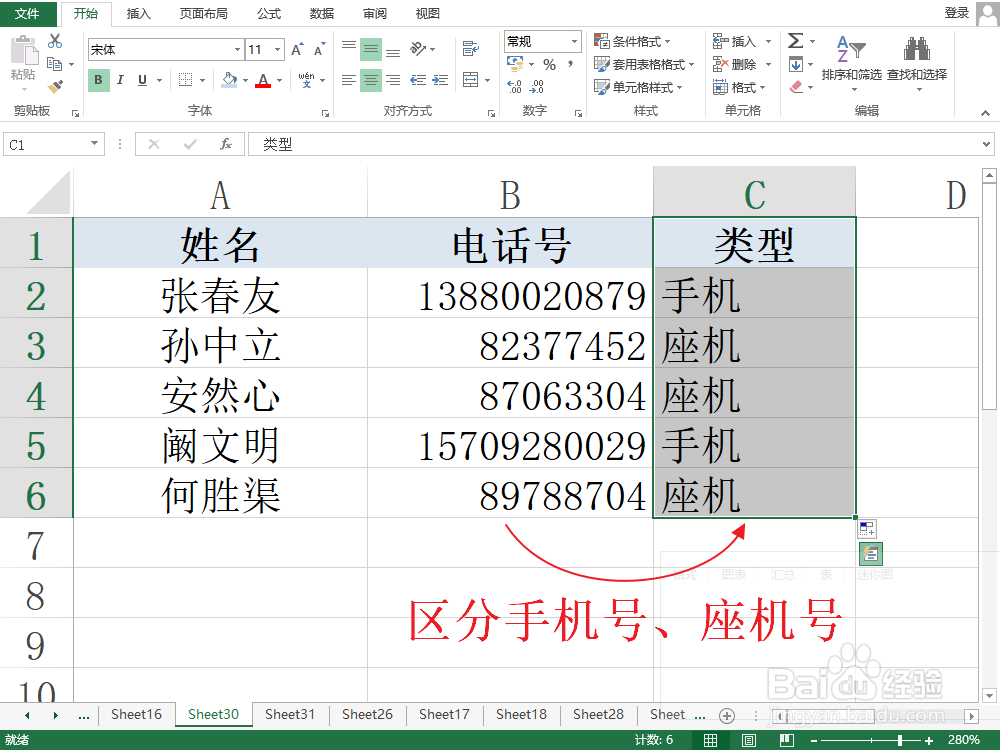Select the Format Painter tool
The width and height of the screenshot is (1000, 750).
click(55, 84)
